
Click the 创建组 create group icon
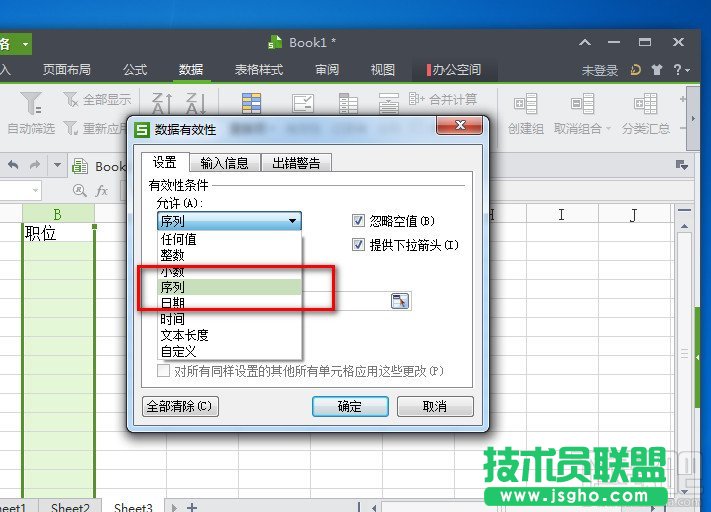526,103
